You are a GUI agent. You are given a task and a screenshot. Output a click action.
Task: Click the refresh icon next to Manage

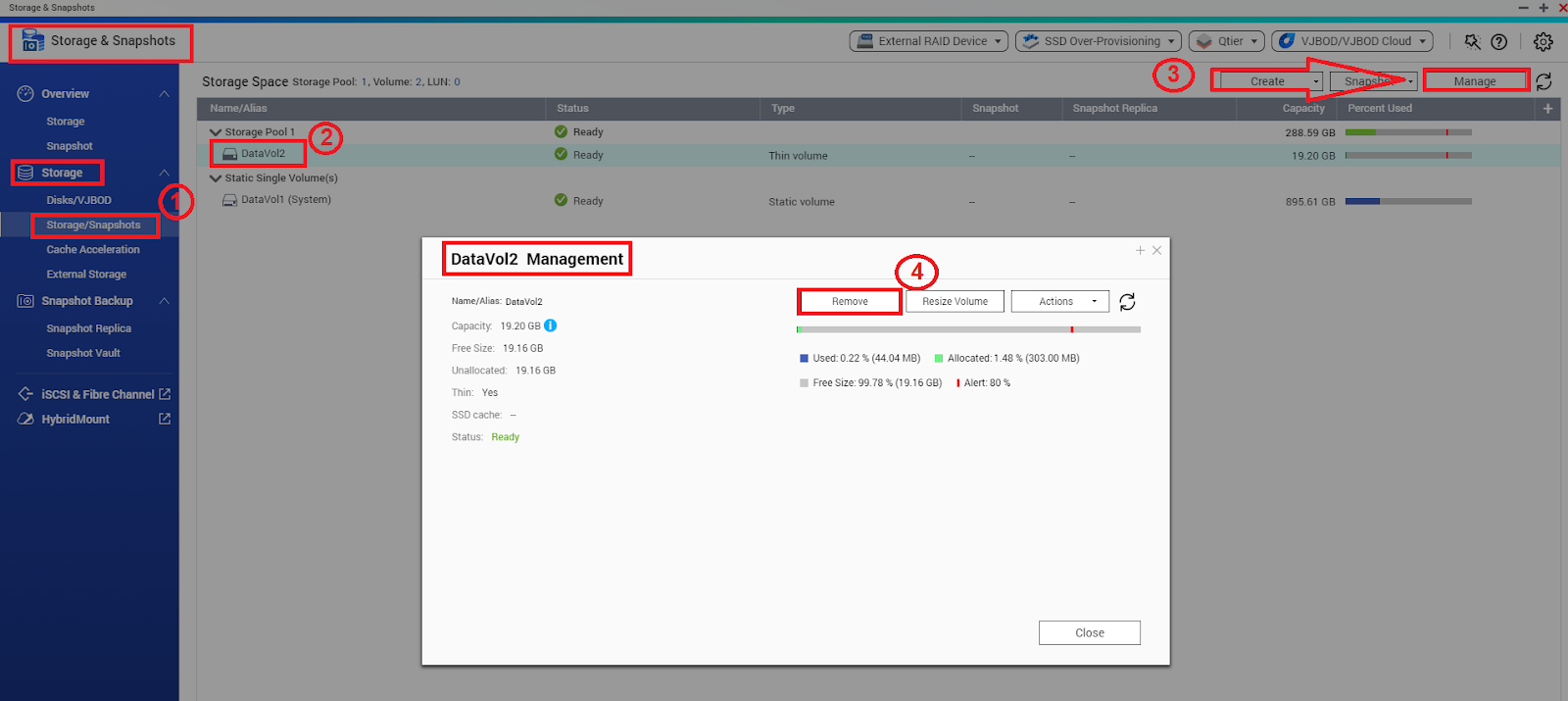[1543, 82]
